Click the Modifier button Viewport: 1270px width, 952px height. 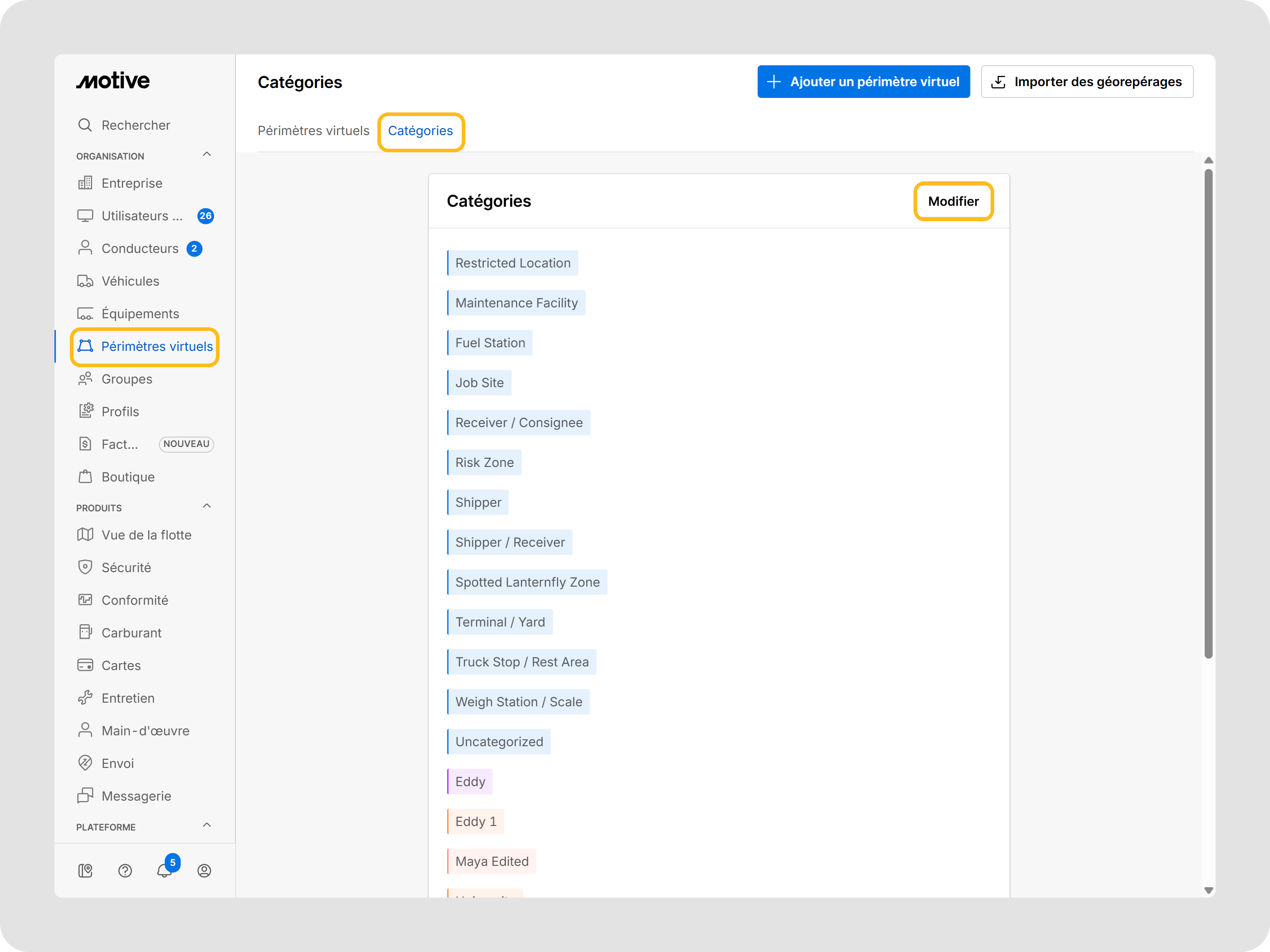pyautogui.click(x=953, y=201)
